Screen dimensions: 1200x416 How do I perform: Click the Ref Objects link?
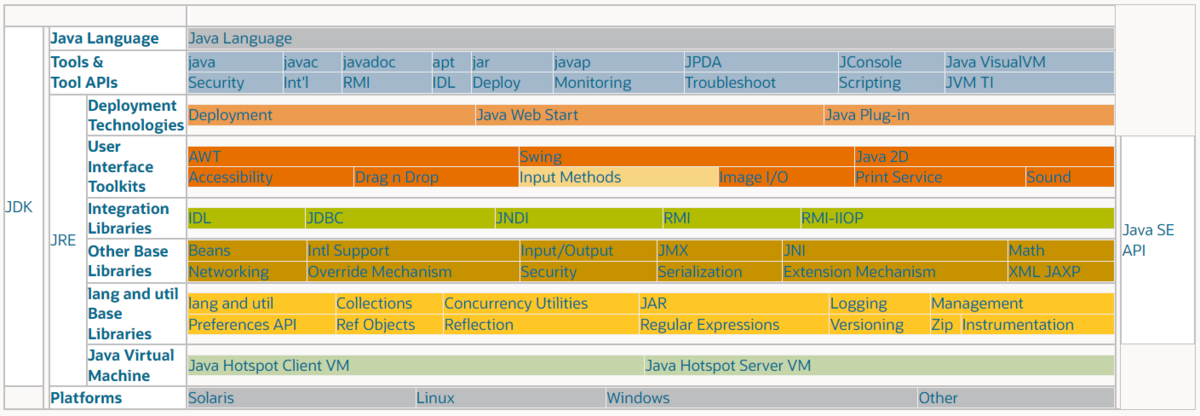[375, 324]
